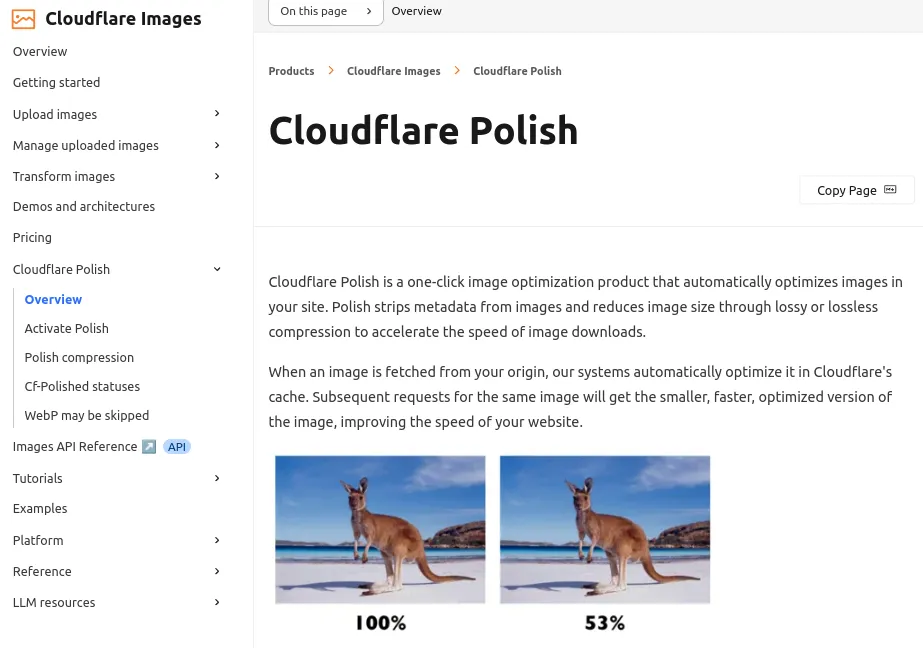Image resolution: width=923 pixels, height=648 pixels.
Task: Open Activate Polish in the sidebar
Action: pyautogui.click(x=66, y=328)
